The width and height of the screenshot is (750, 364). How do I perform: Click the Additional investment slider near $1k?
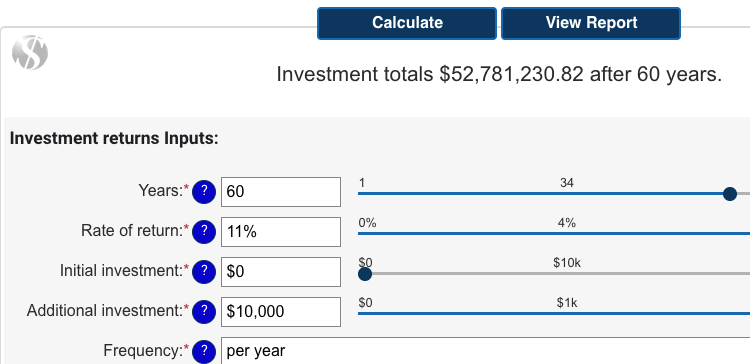click(x=566, y=314)
